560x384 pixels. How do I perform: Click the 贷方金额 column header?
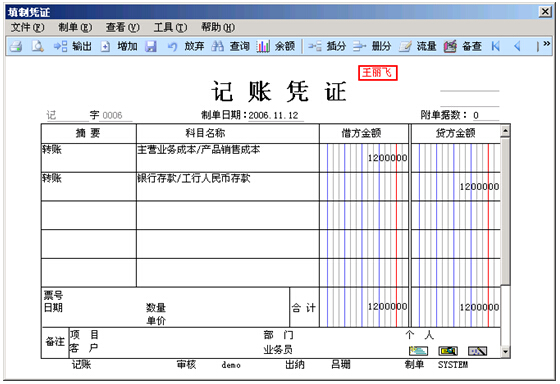pyautogui.click(x=456, y=133)
